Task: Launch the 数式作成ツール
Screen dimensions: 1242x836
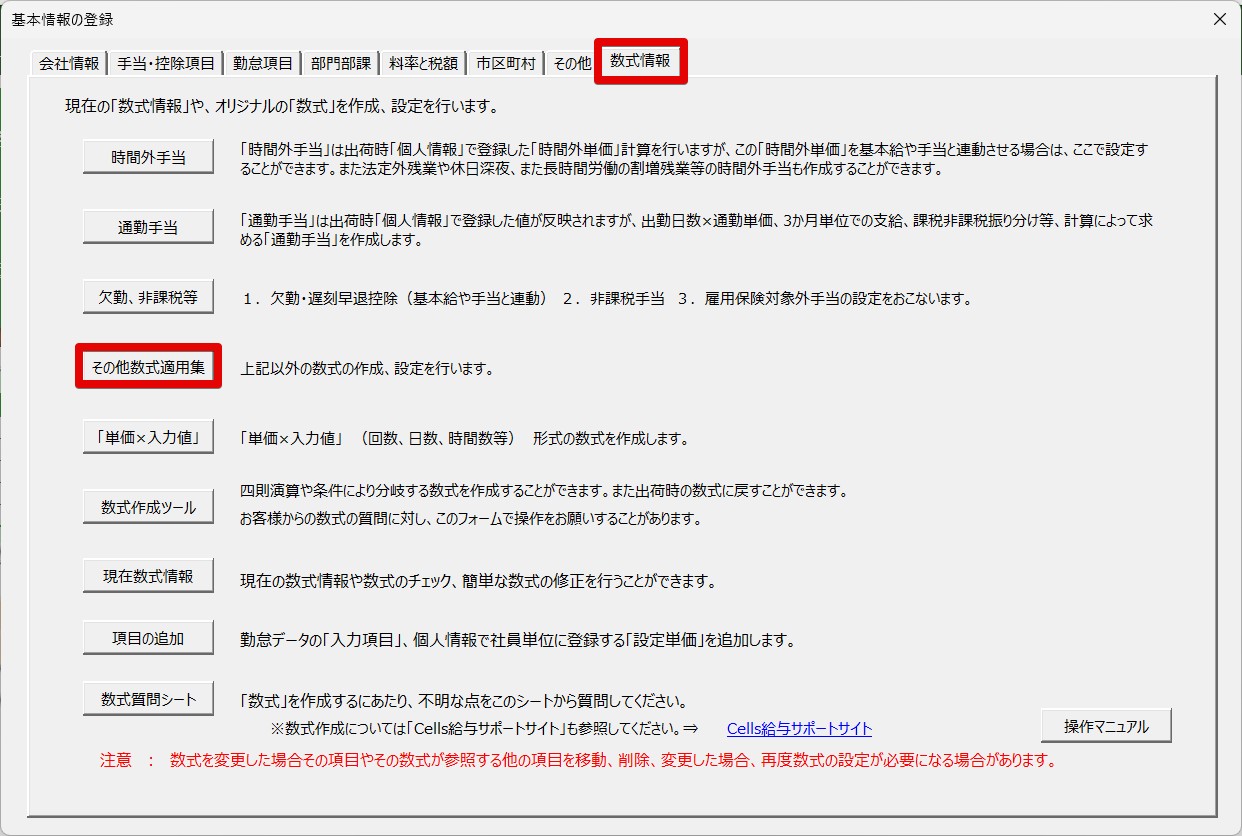Action: tap(148, 507)
